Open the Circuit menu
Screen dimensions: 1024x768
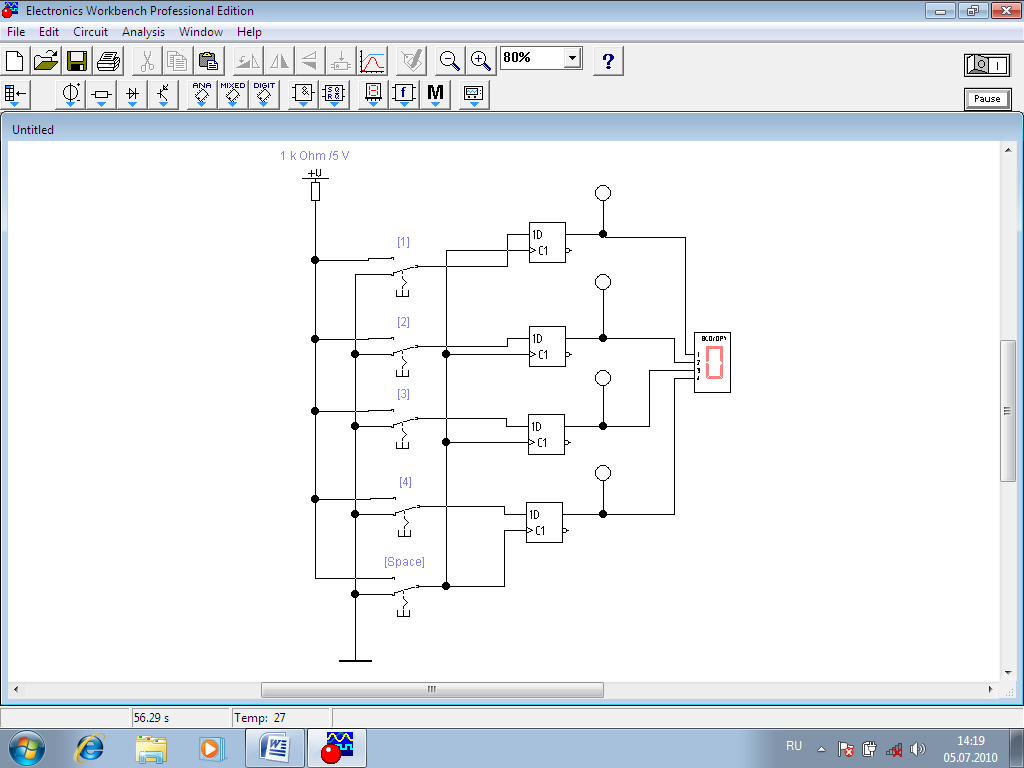pyautogui.click(x=90, y=31)
